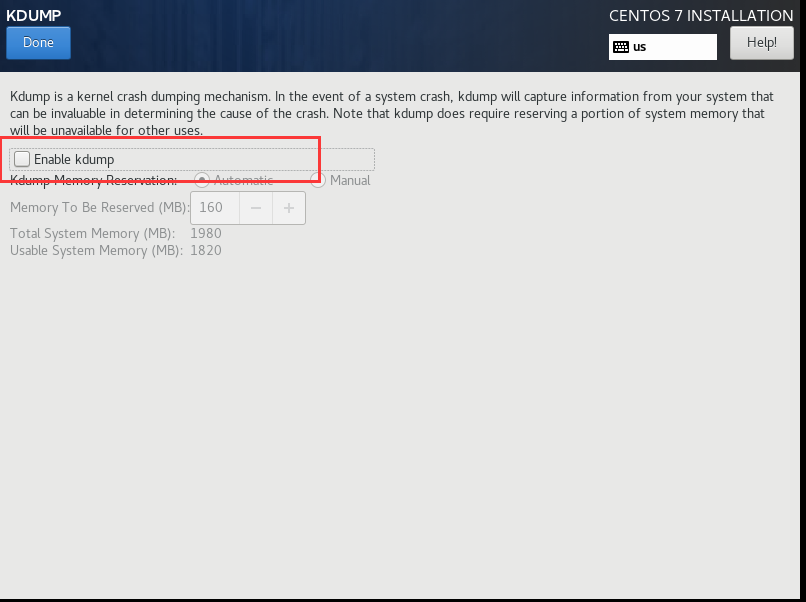Click the Total System Memory value 1980
Screen dimensions: 806x602
(x=206, y=233)
